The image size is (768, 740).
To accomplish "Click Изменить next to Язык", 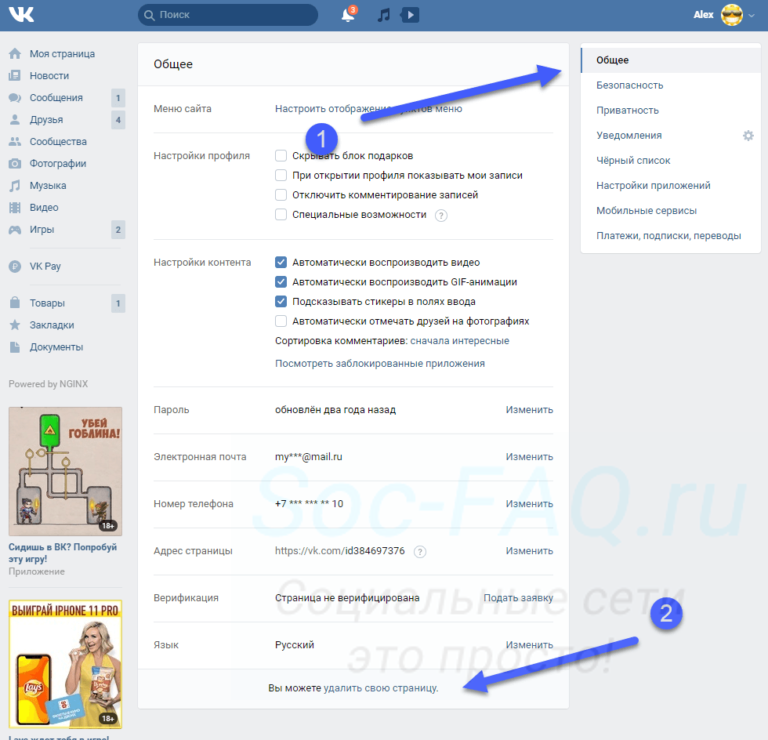I will (529, 645).
